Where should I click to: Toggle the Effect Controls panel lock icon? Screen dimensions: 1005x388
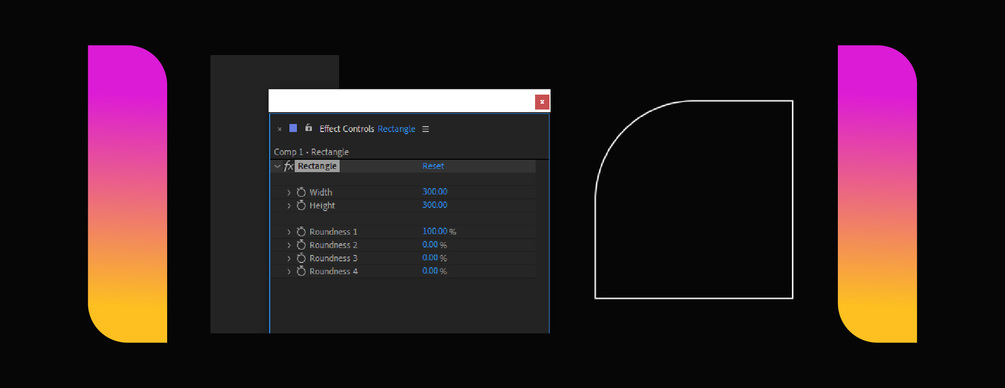coord(308,128)
